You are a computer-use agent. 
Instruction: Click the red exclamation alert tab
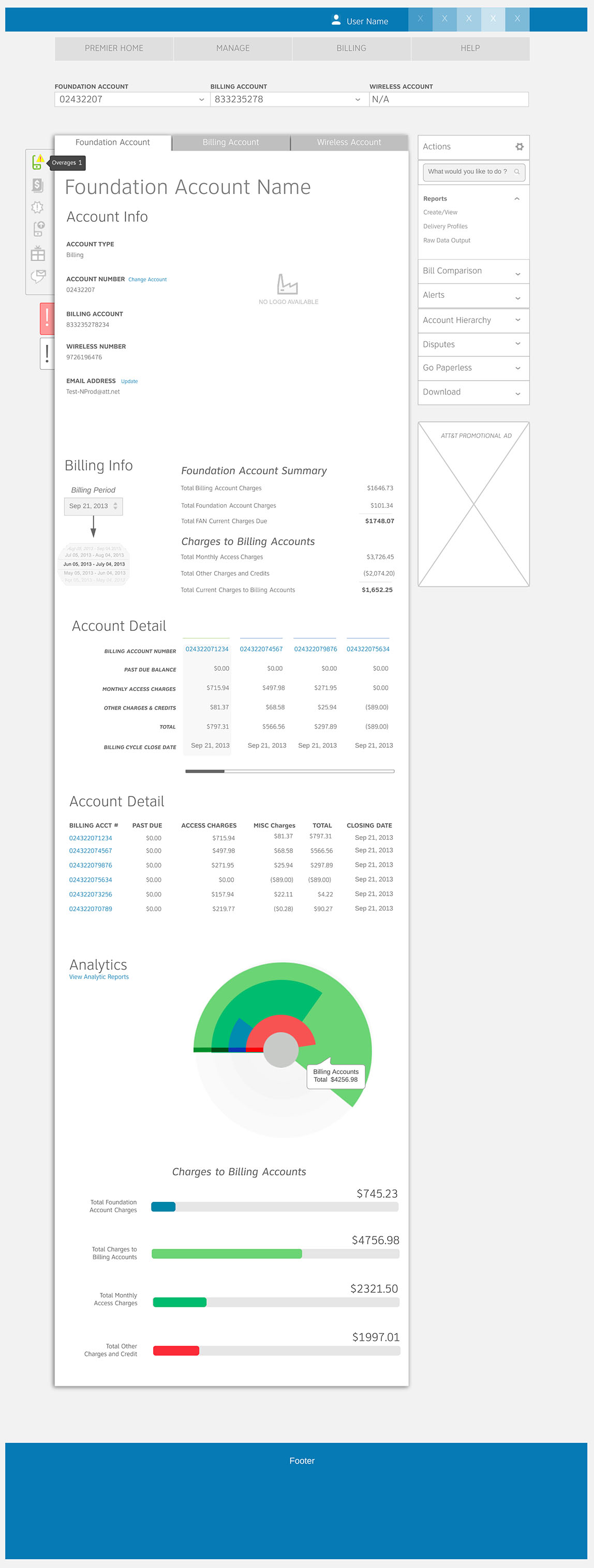tap(47, 319)
